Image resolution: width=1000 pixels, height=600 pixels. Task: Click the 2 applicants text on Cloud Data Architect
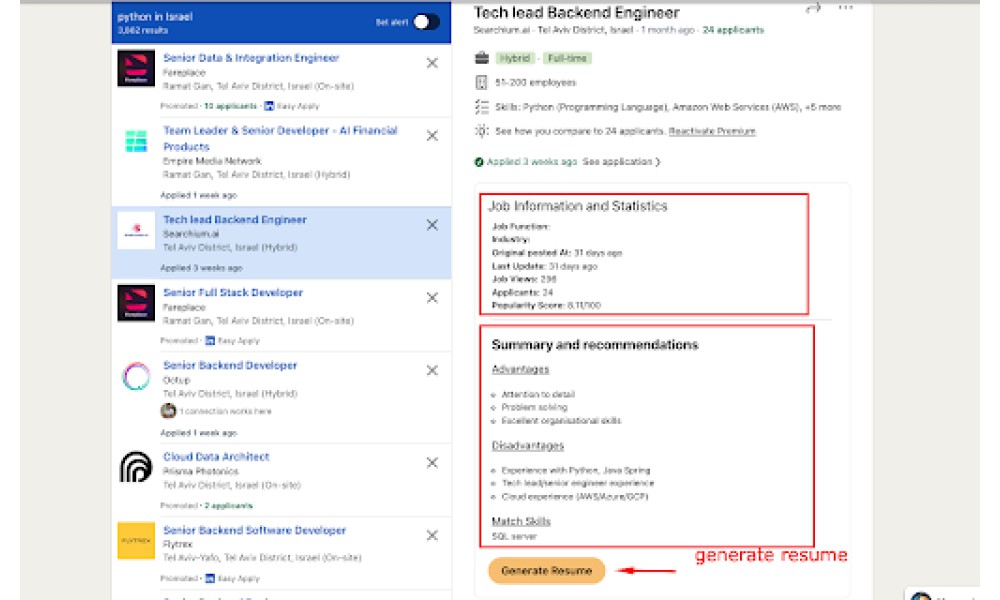coord(228,506)
